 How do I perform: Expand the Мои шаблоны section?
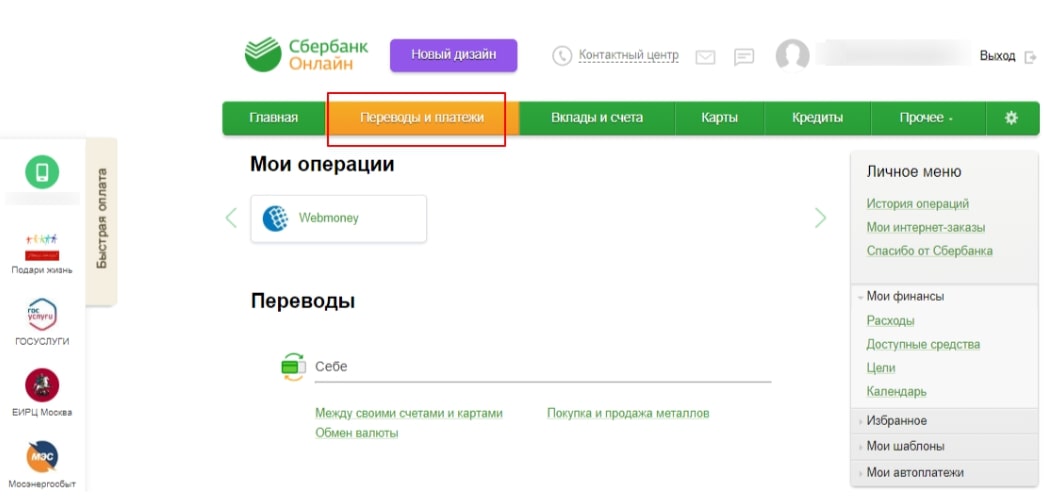pos(943,446)
